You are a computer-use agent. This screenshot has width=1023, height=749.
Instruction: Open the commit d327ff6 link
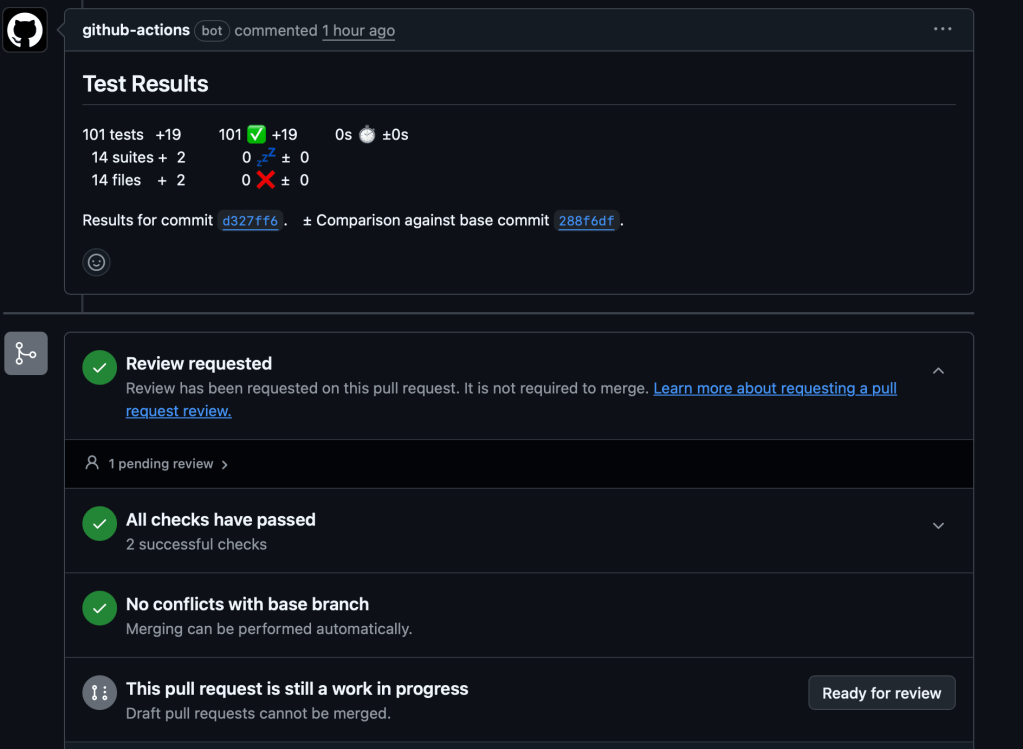click(250, 221)
